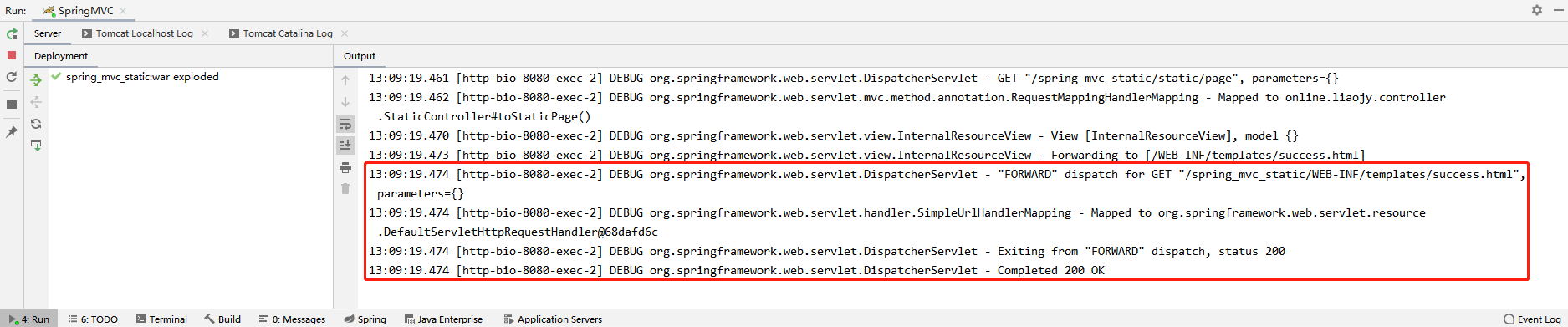Move up the stack trace arrow
The height and width of the screenshot is (327, 1568).
click(x=345, y=80)
